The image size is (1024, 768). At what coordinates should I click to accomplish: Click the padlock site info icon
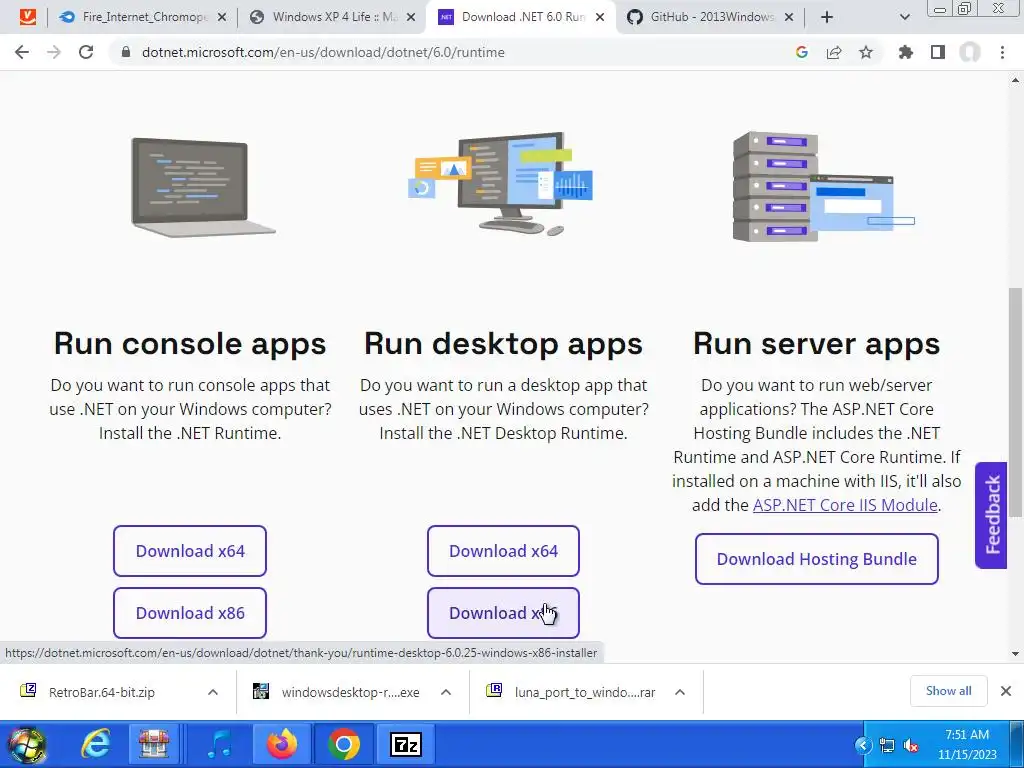[x=126, y=52]
